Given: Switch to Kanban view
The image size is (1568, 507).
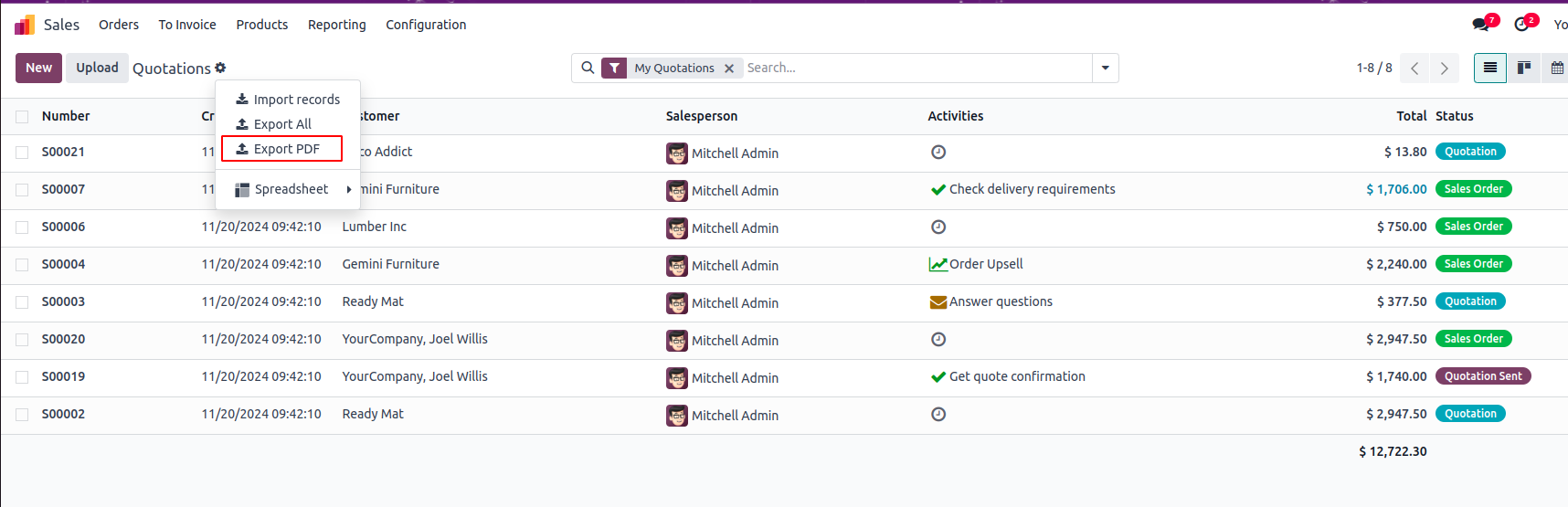Looking at the screenshot, I should click(1524, 68).
